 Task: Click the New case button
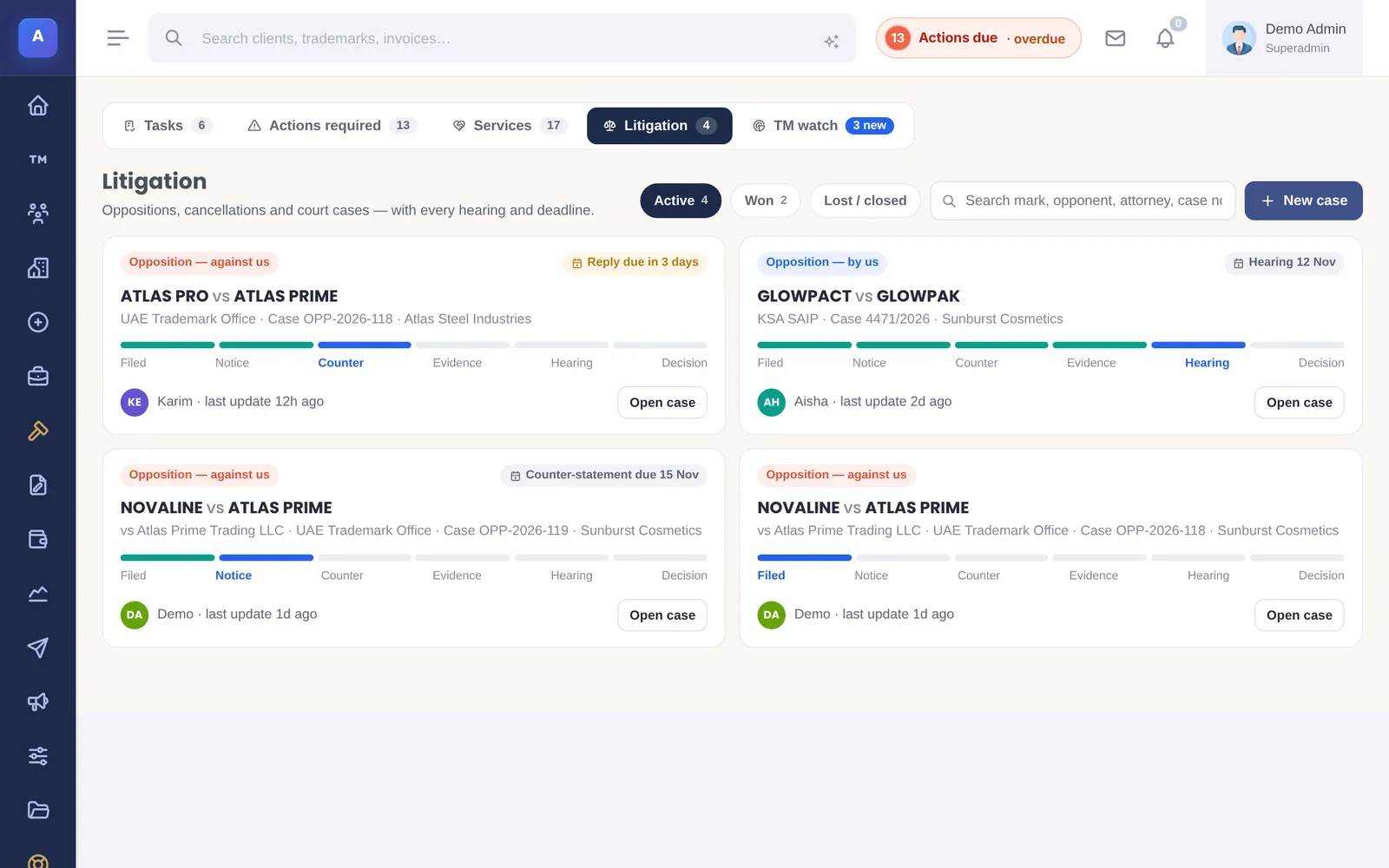click(1303, 201)
